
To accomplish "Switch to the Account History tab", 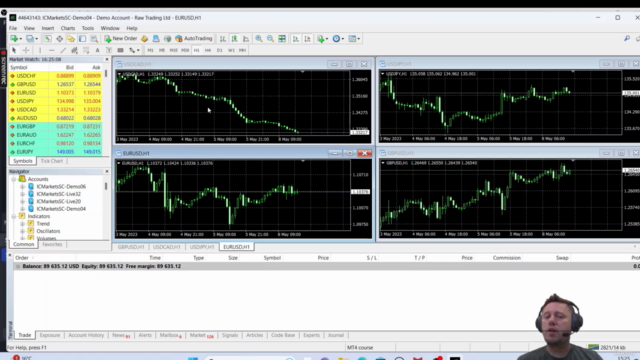I will coord(86,335).
